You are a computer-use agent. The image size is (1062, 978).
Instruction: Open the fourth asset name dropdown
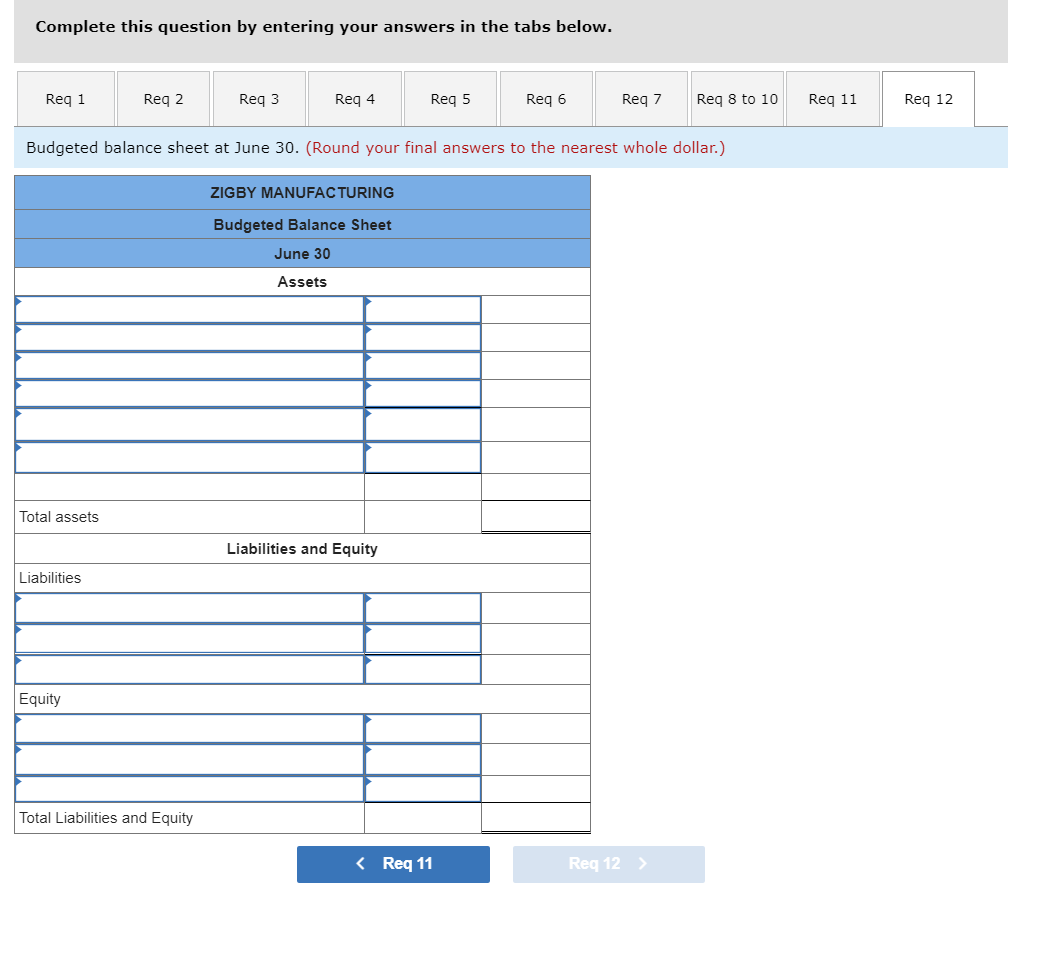tap(190, 394)
